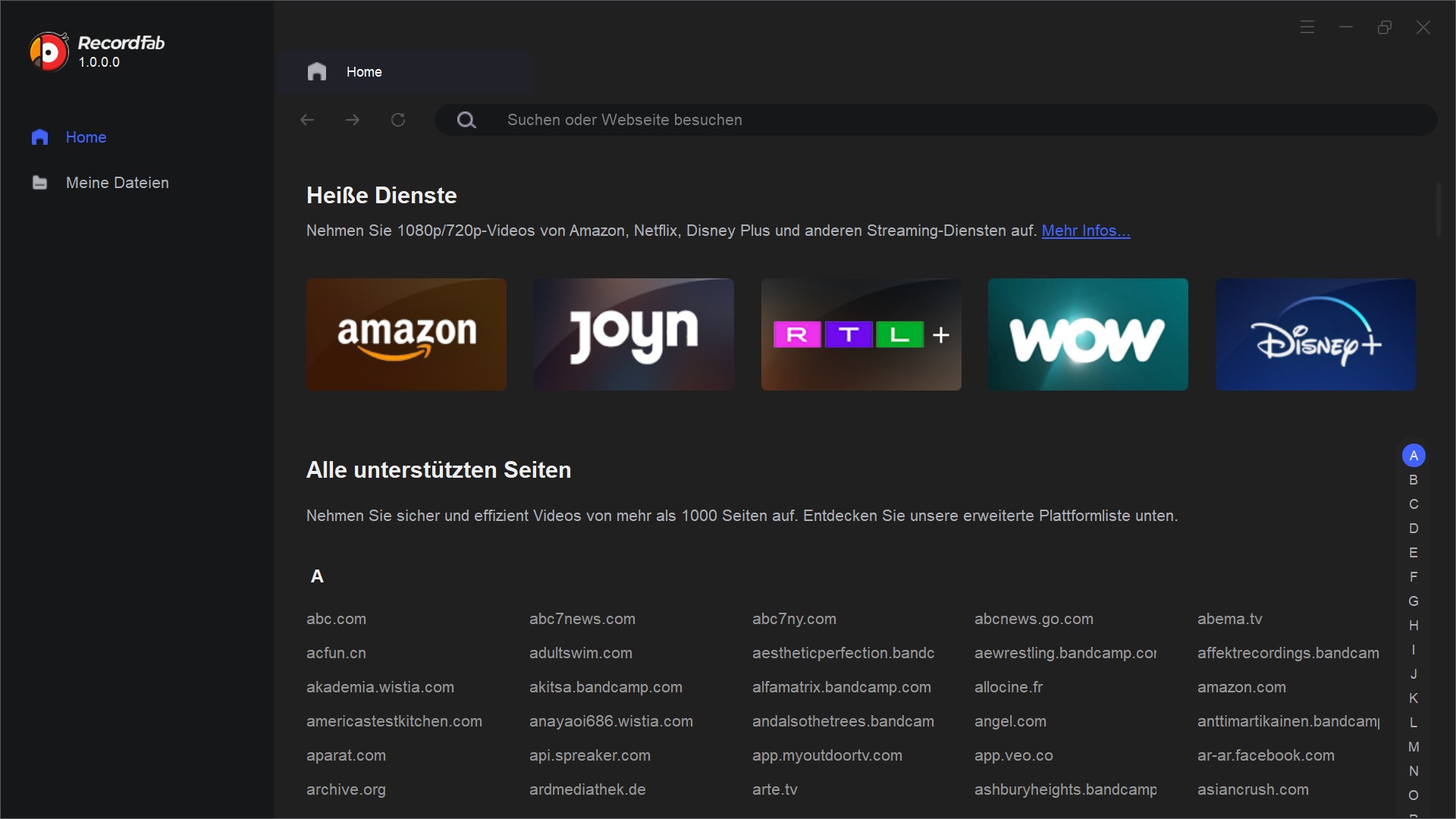The height and width of the screenshot is (819, 1456).
Task: Select the Disney+ streaming service
Action: click(x=1316, y=334)
